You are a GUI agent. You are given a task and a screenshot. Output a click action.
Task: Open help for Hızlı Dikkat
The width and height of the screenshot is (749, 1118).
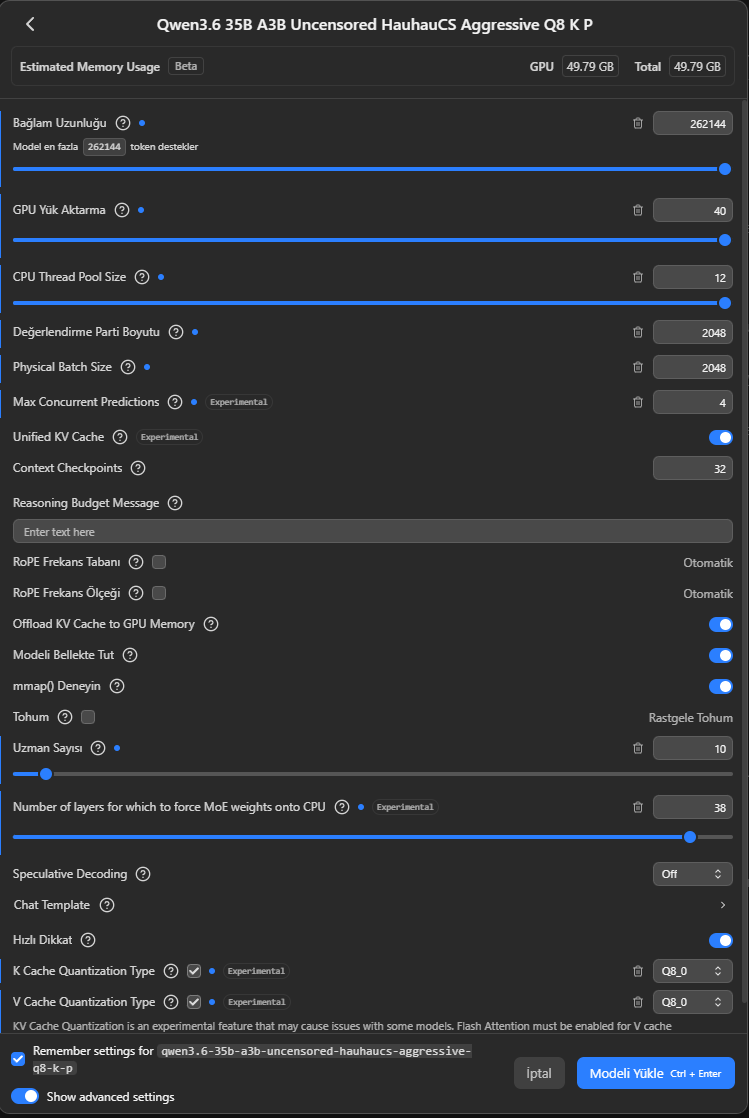[x=88, y=940]
